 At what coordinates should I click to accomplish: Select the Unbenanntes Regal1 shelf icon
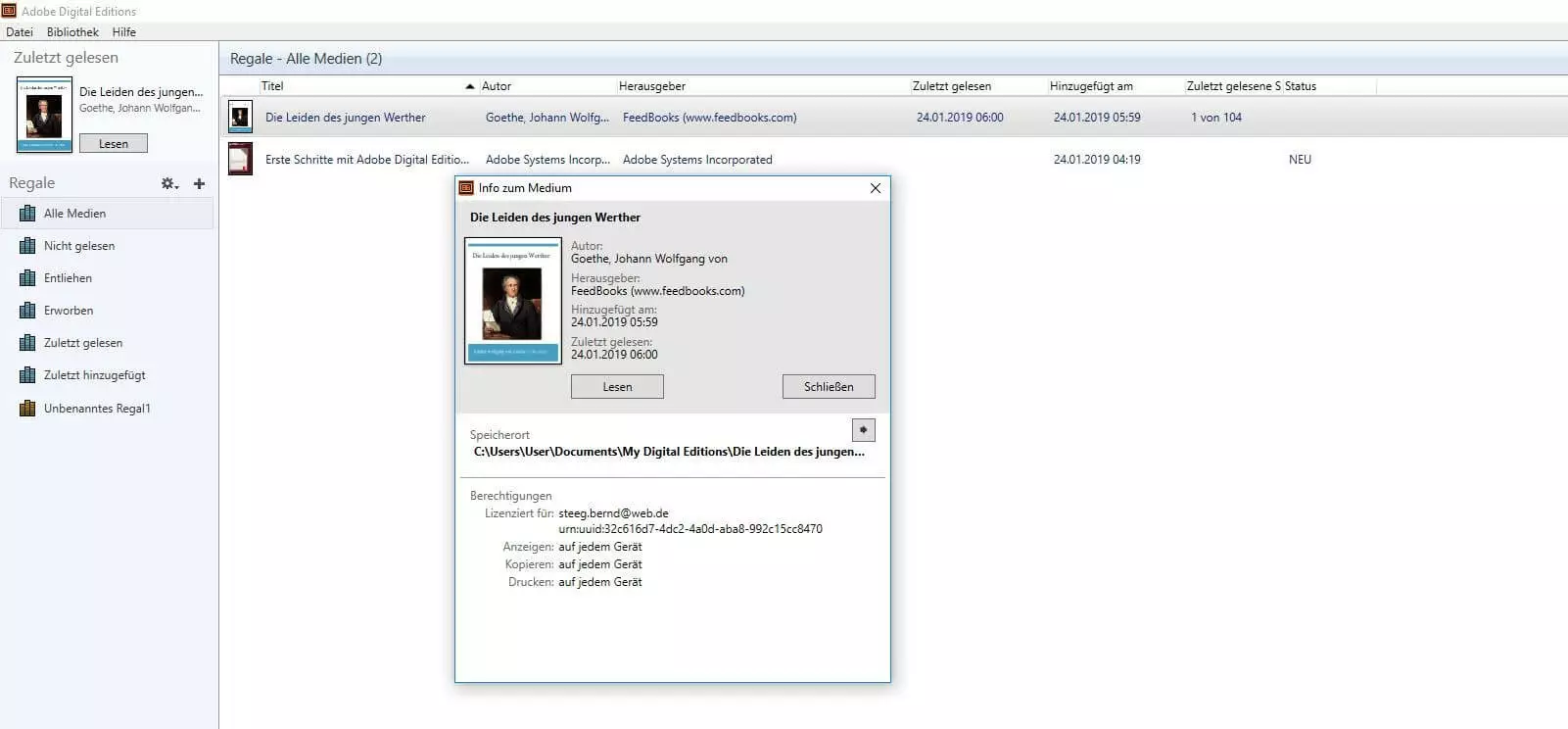[27, 409]
